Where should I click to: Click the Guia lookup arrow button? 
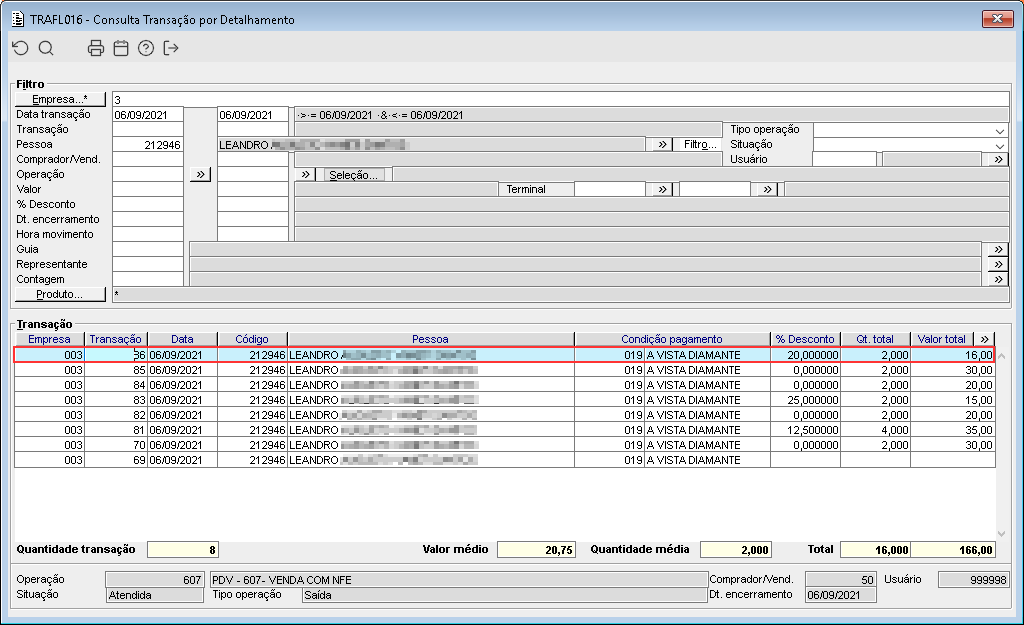coord(998,249)
